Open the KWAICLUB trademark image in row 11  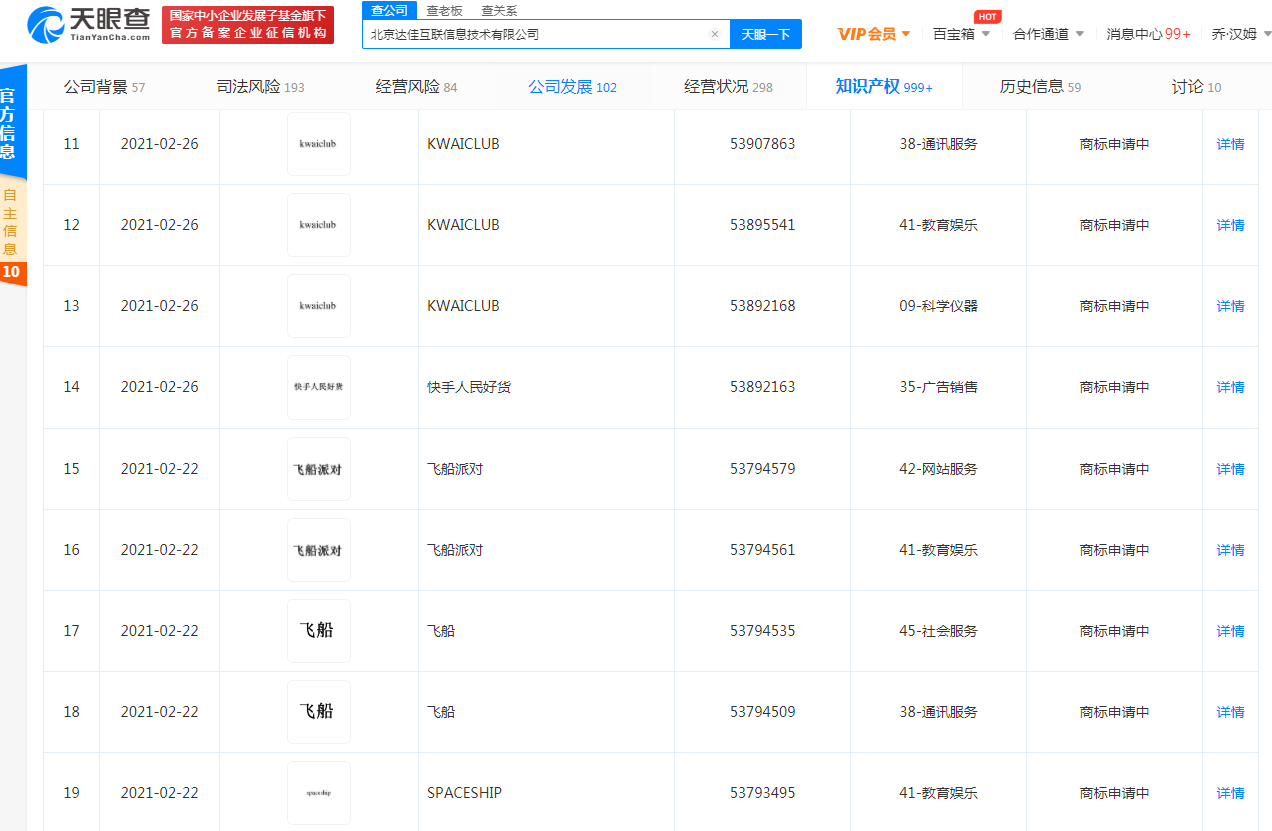point(318,144)
